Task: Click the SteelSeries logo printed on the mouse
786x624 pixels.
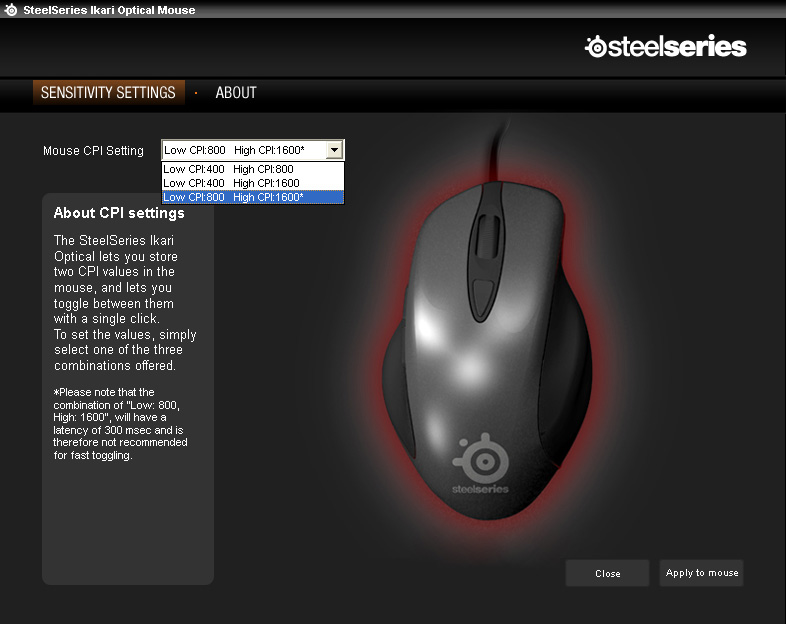Action: 481,464
